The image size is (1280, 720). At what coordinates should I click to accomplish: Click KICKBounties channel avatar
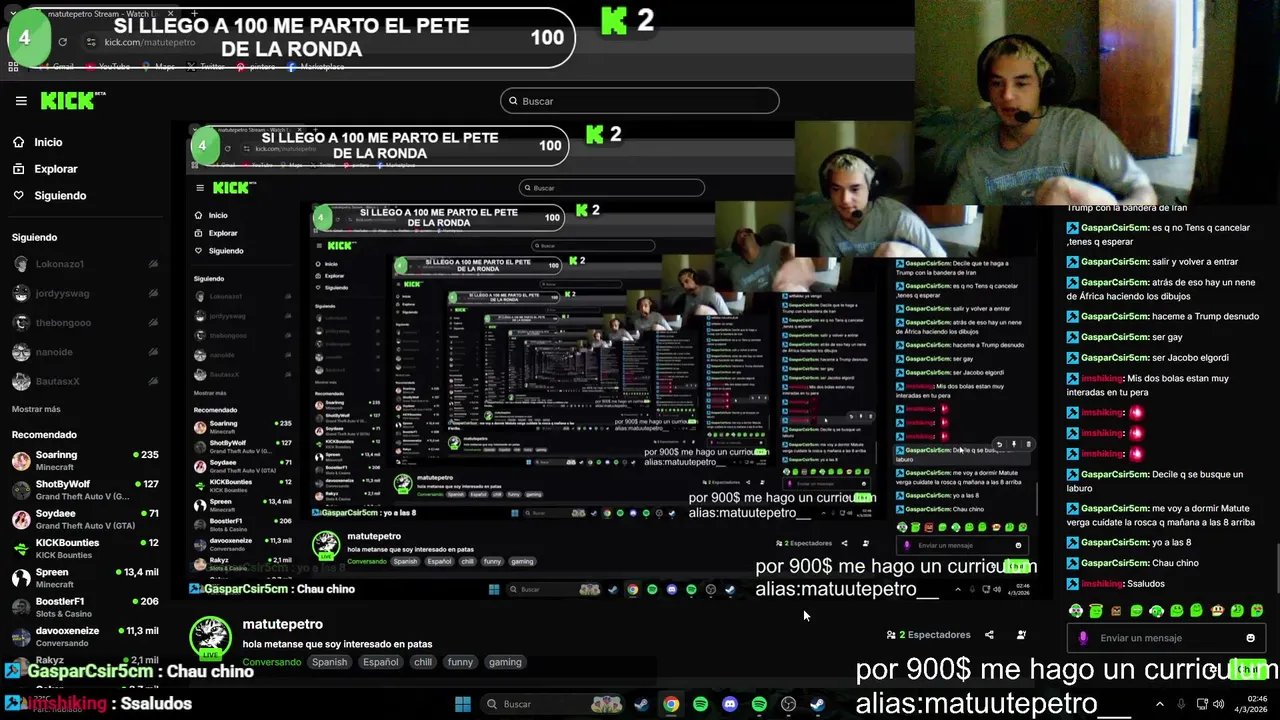(x=21, y=548)
